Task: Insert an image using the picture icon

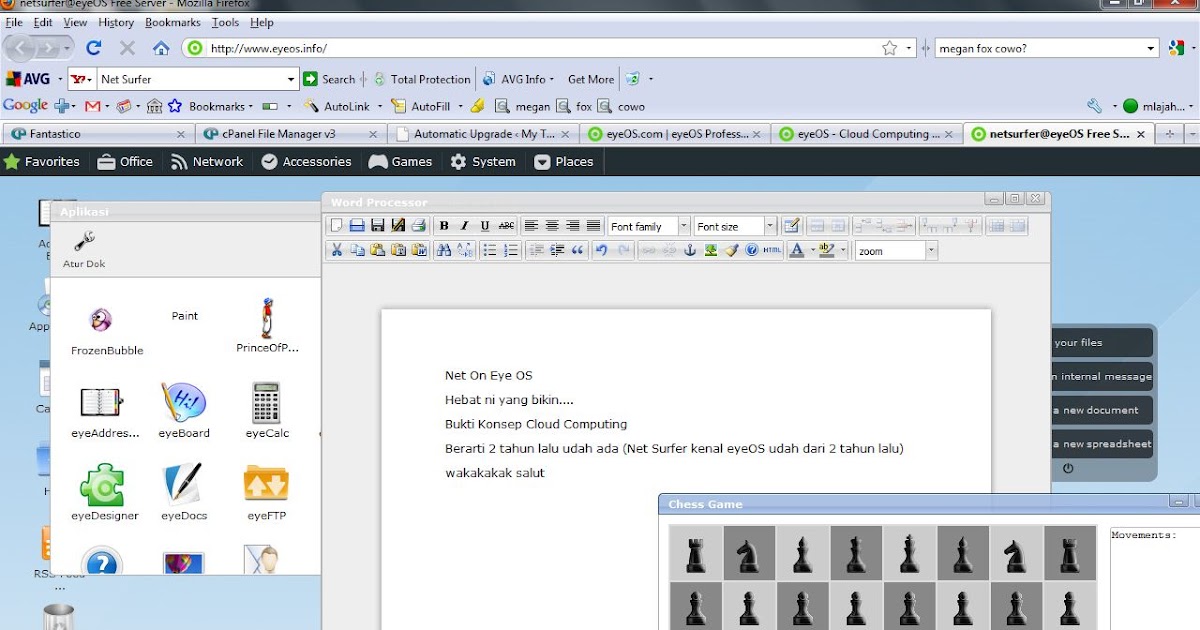Action: click(x=710, y=250)
